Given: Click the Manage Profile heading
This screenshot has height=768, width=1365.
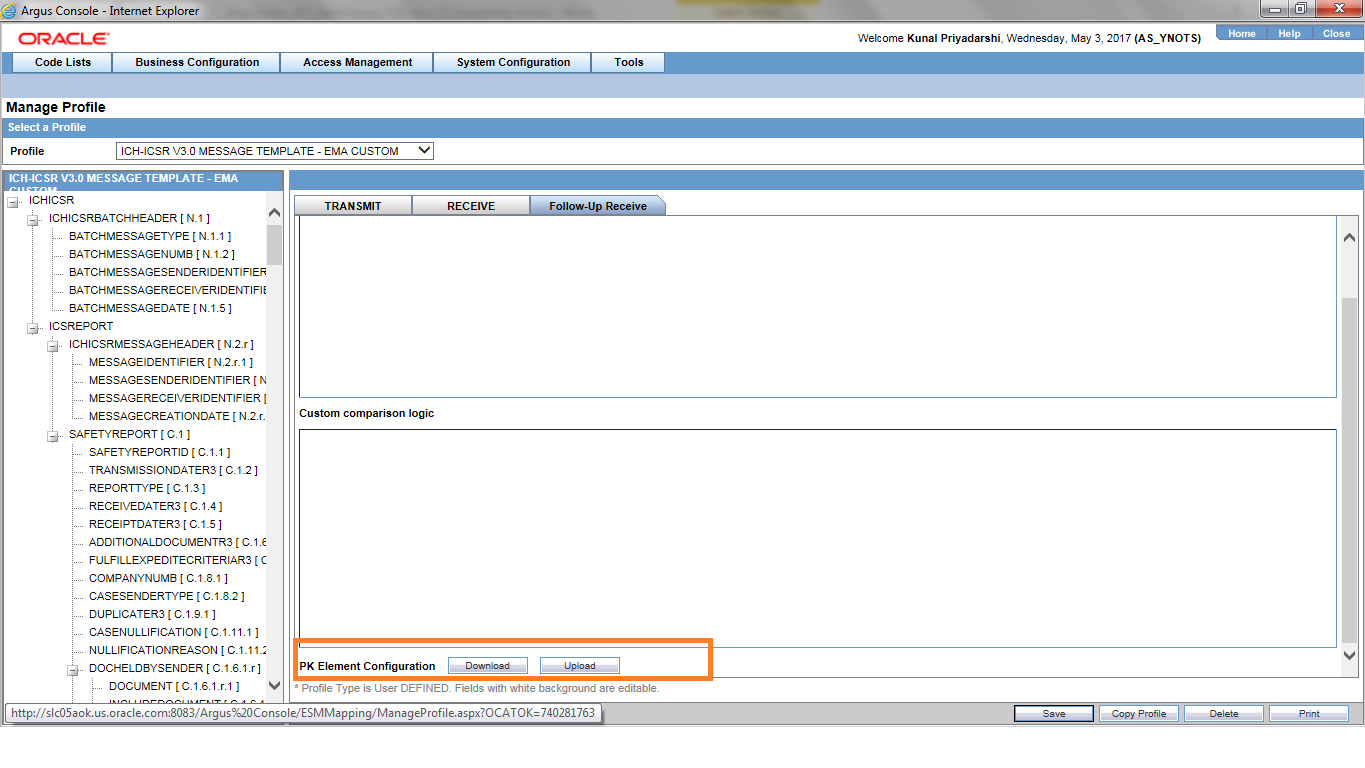Looking at the screenshot, I should coord(56,107).
